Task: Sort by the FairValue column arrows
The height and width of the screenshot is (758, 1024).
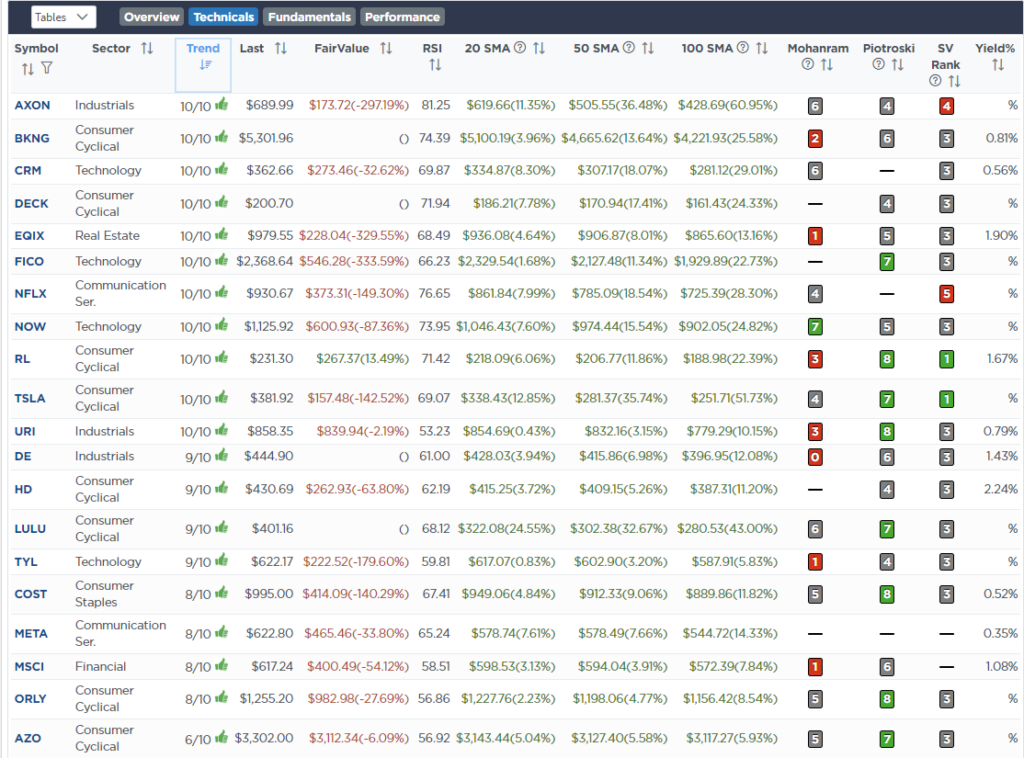Action: [386, 48]
